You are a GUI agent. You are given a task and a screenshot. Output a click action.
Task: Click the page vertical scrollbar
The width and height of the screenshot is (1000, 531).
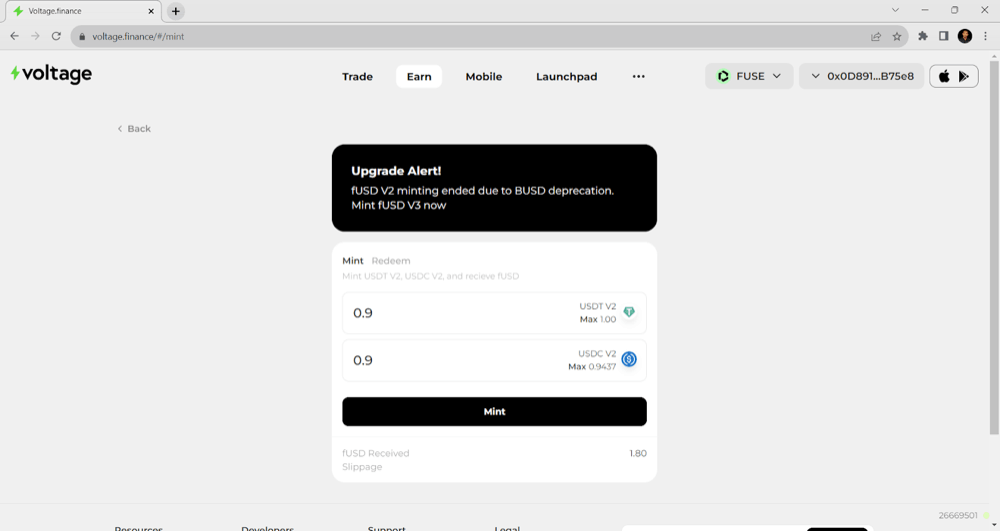pos(994,248)
